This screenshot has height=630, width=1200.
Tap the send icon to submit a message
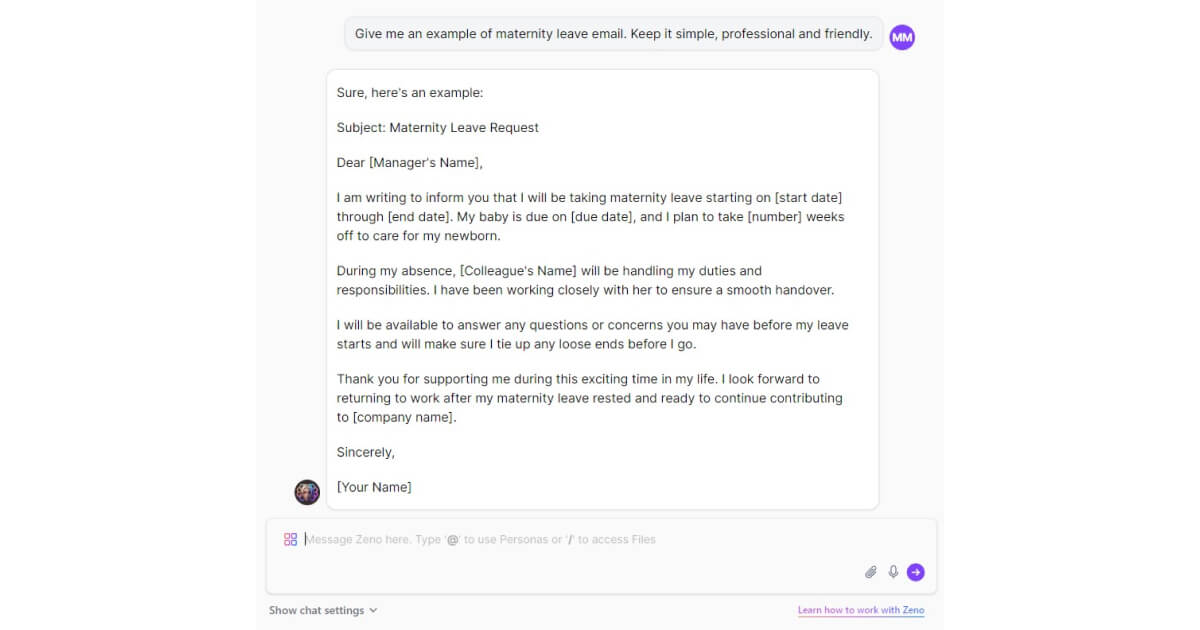click(x=916, y=572)
